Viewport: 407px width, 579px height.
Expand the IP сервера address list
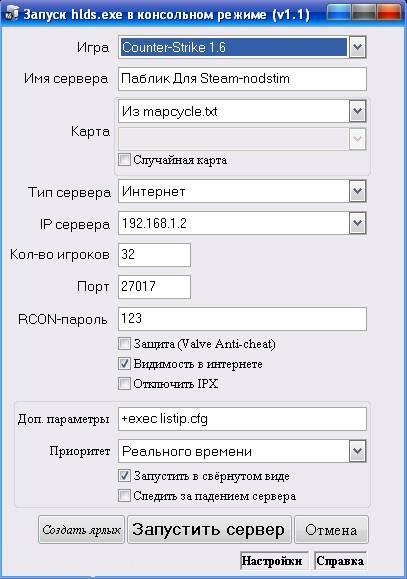357,223
